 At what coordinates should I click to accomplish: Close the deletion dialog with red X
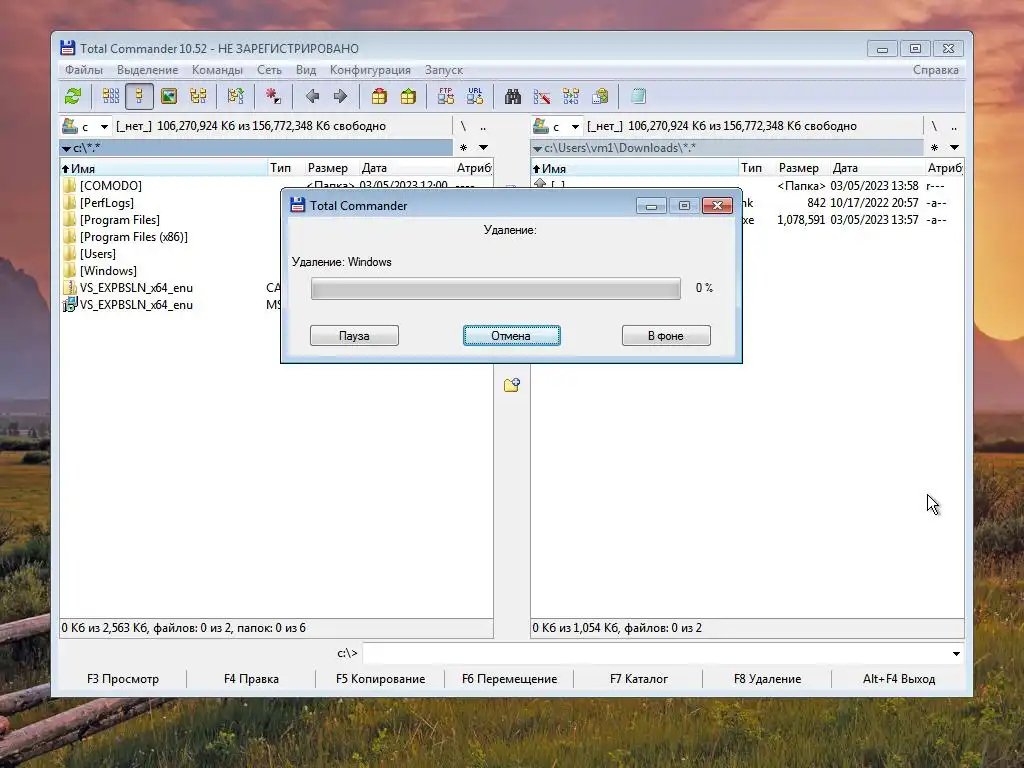point(717,206)
